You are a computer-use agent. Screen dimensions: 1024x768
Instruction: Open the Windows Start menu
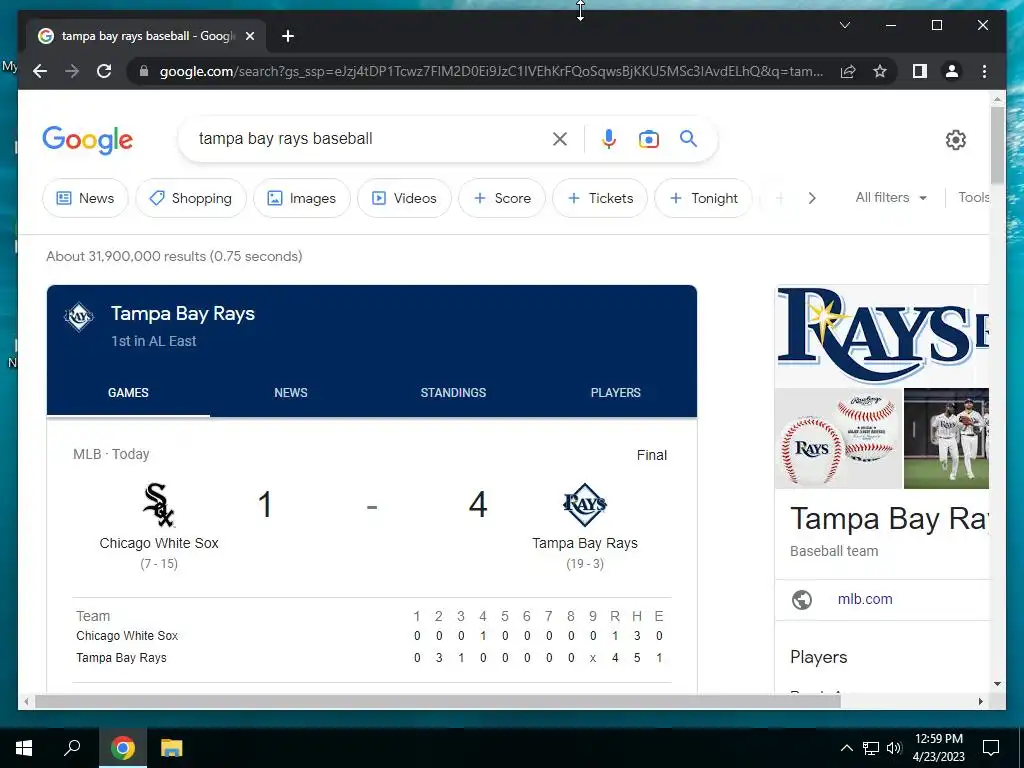(24, 748)
